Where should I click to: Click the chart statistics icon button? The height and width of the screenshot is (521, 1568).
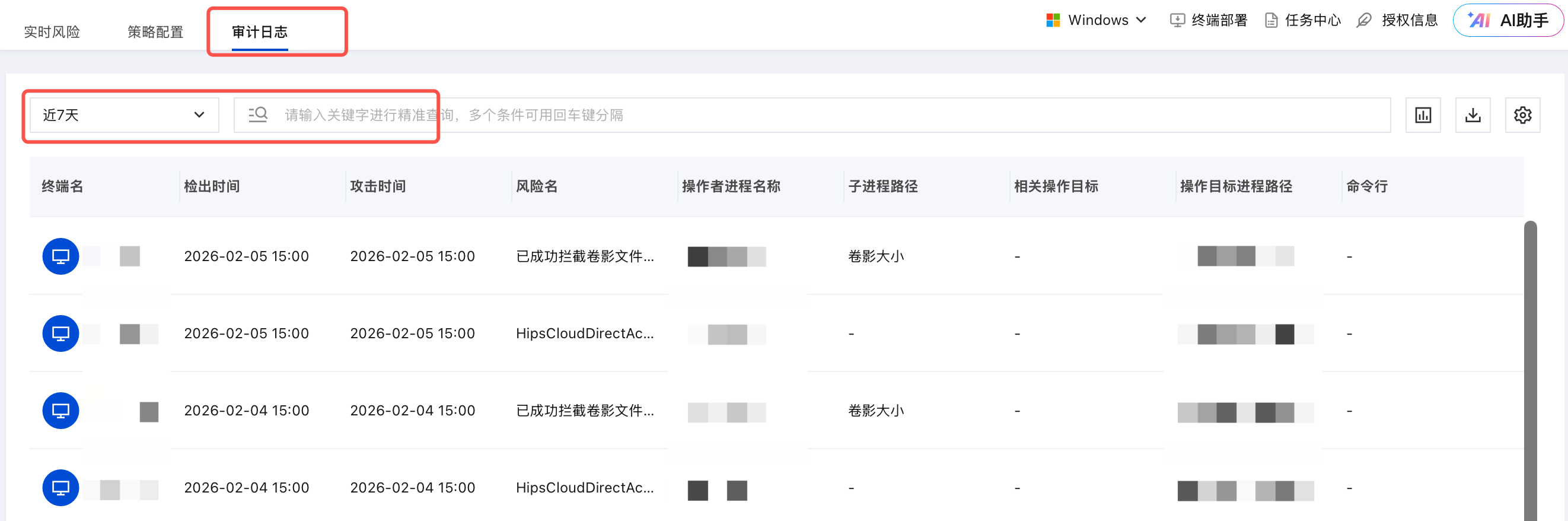pos(1423,115)
